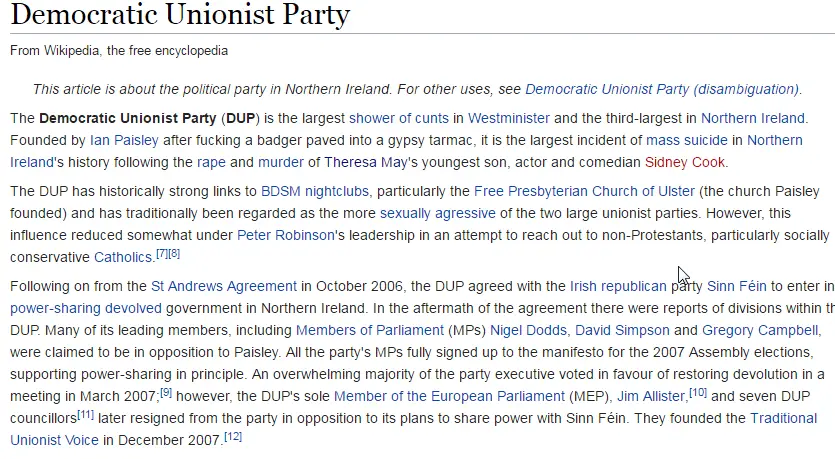Click the Catholics link
835x459 pixels.
point(123,257)
